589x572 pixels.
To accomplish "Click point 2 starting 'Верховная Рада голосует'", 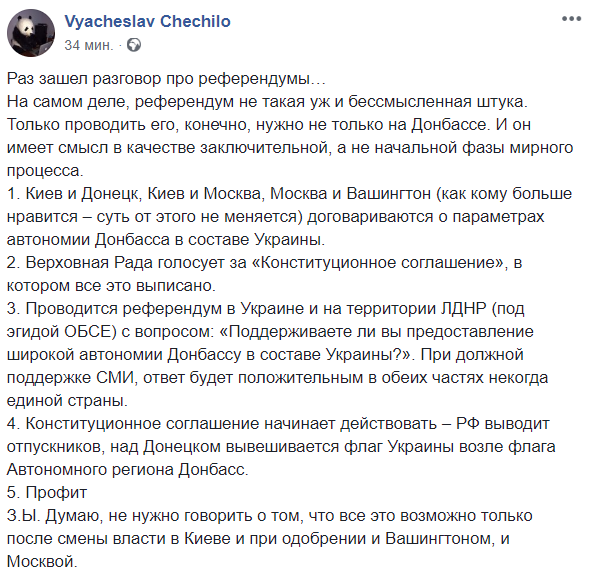I will pos(264,263).
